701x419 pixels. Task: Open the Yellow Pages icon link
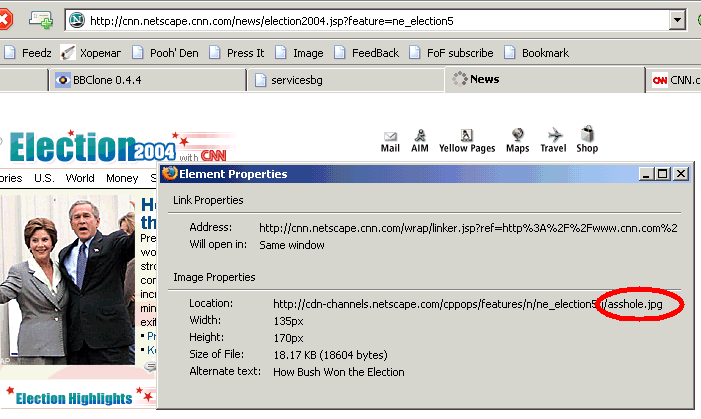point(467,141)
